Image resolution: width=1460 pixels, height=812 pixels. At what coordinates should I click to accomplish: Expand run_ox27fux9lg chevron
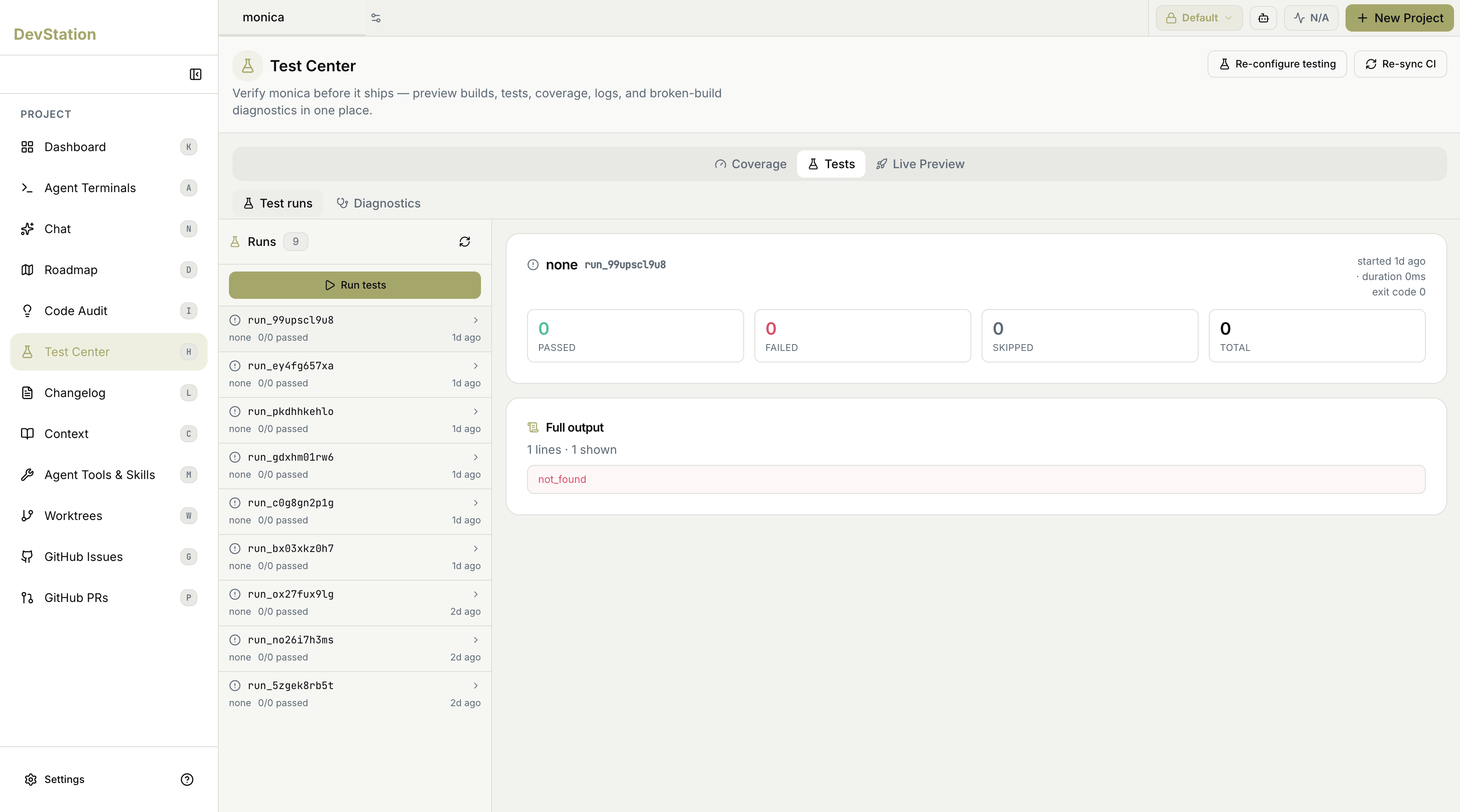point(475,594)
